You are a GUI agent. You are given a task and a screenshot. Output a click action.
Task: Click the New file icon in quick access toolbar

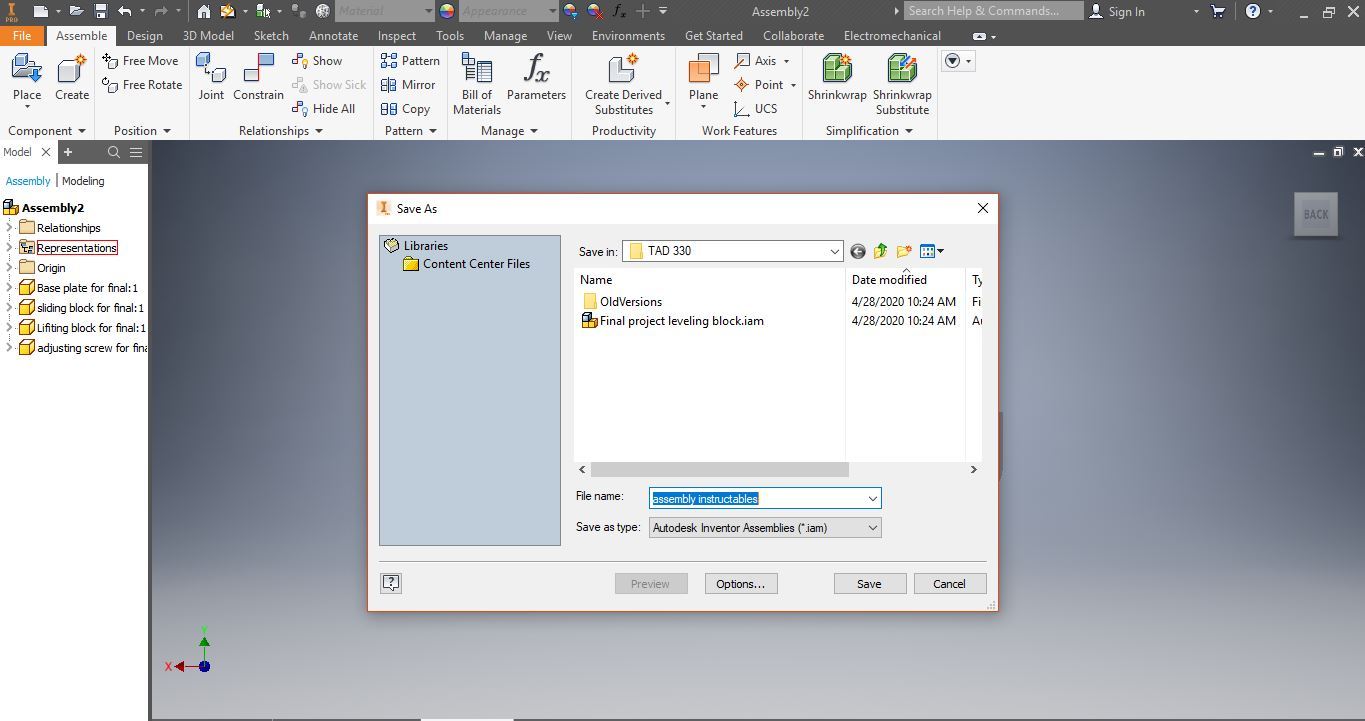(x=40, y=11)
